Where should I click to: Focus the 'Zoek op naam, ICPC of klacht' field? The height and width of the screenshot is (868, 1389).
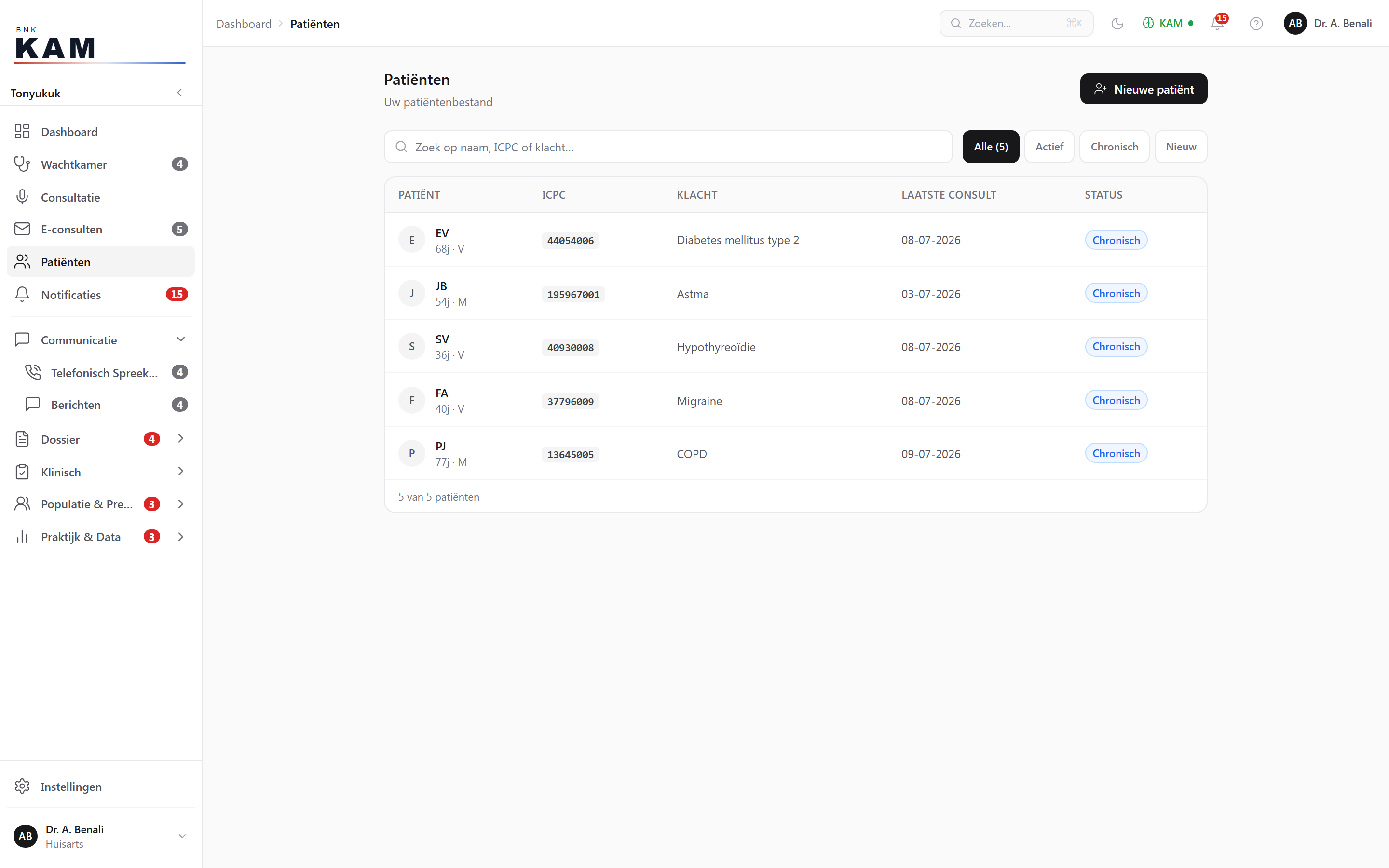coord(668,147)
